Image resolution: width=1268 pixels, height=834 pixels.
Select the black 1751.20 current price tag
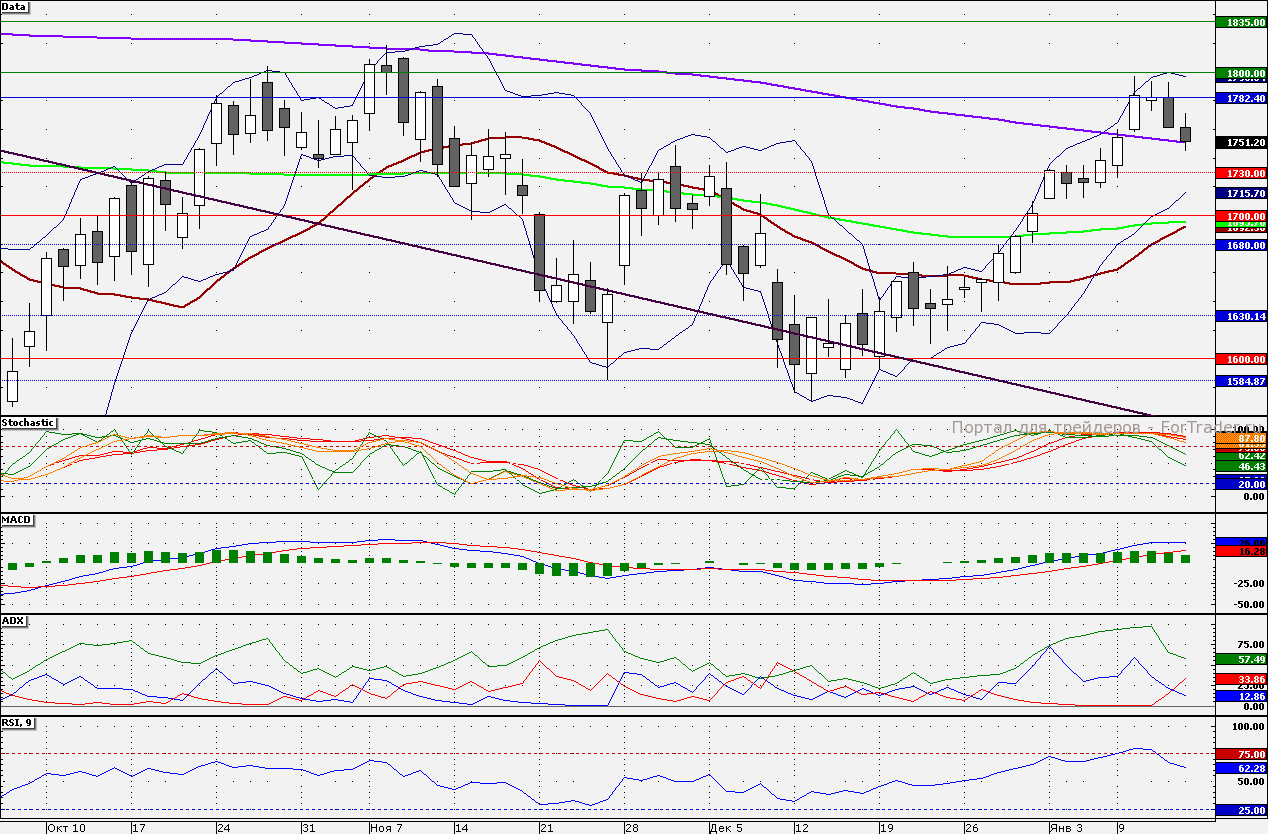[x=1239, y=143]
